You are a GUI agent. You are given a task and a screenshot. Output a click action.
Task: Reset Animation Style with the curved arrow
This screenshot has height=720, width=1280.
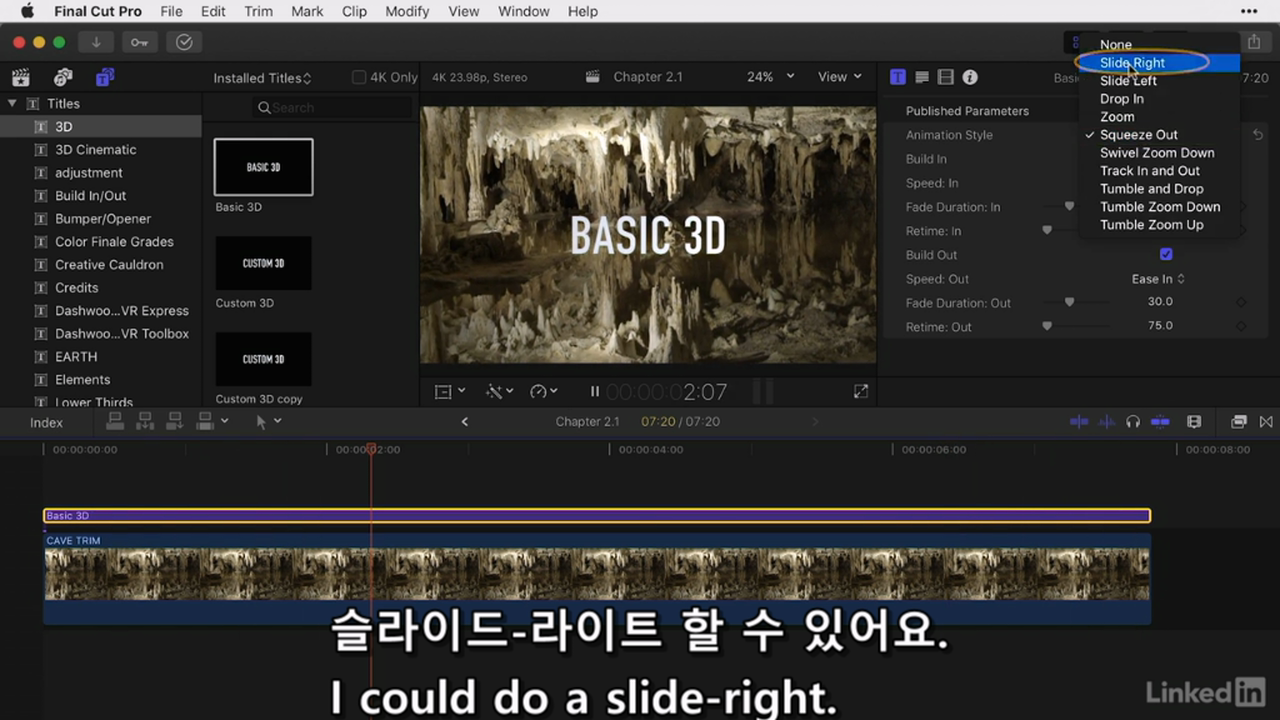click(x=1258, y=135)
